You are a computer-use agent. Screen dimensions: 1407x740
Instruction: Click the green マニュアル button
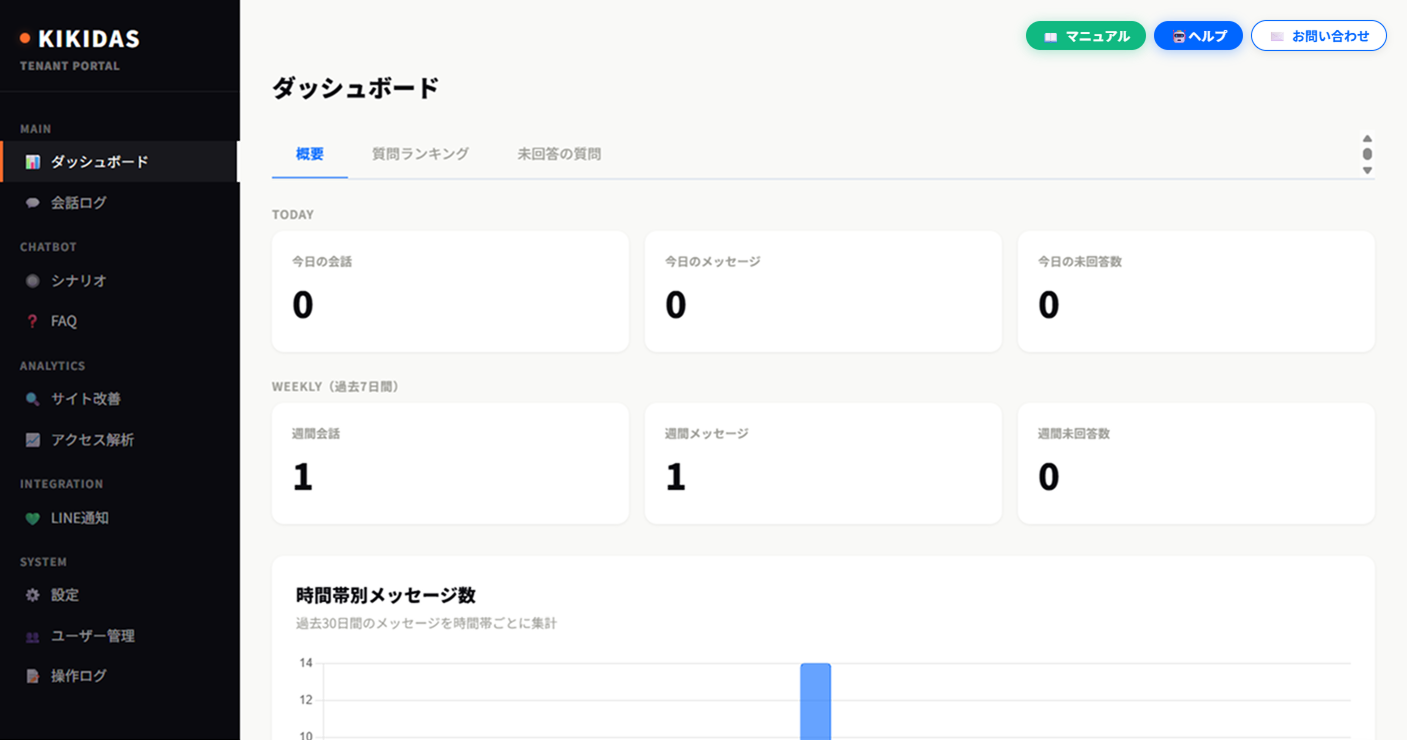coord(1086,36)
